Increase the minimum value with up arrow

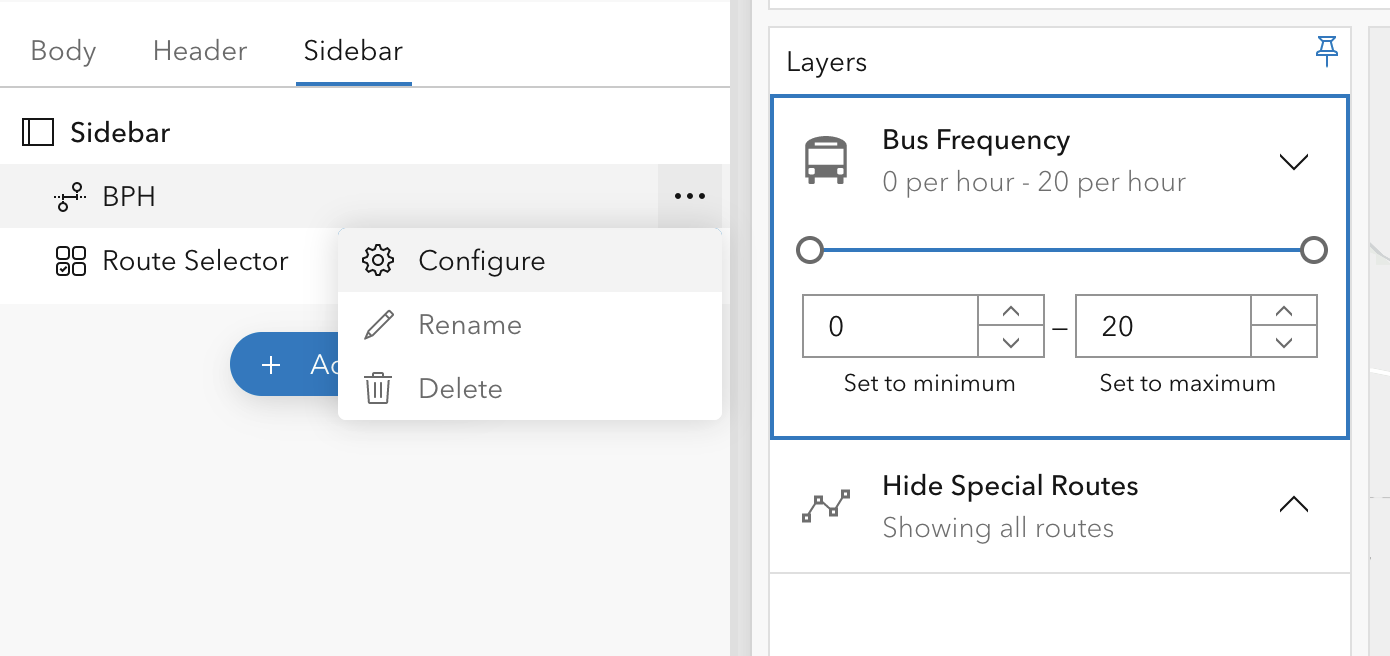pos(1010,311)
